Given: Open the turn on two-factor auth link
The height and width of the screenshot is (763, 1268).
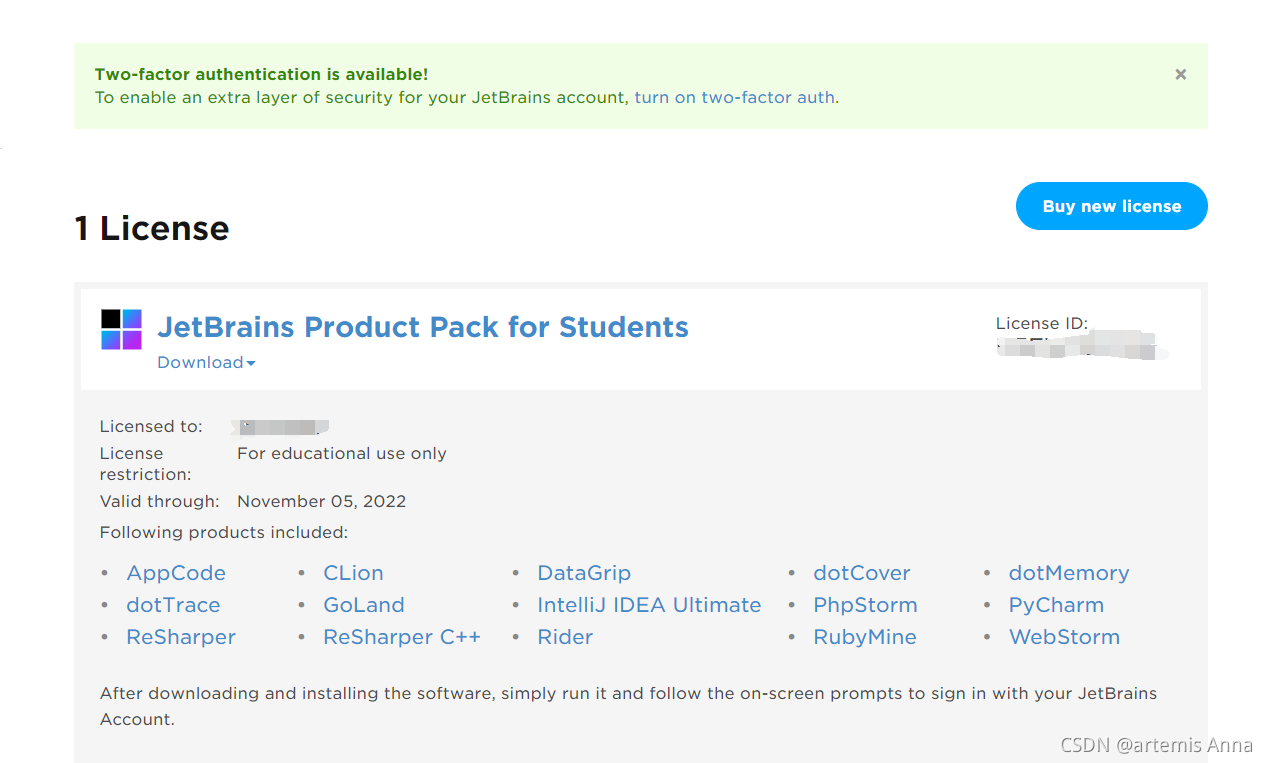Looking at the screenshot, I should click(734, 98).
